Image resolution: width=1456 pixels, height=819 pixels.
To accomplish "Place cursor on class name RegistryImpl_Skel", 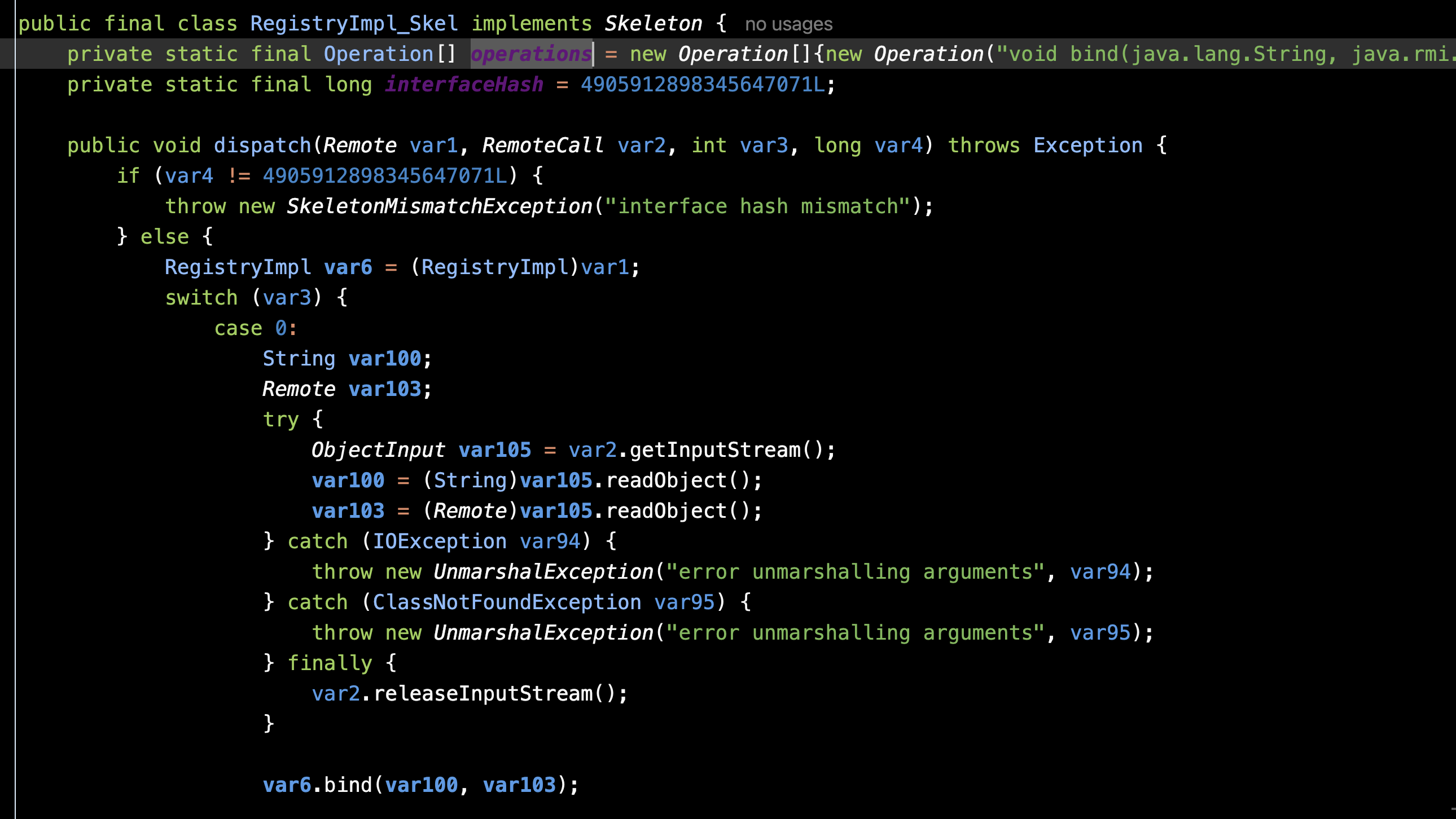I will coord(354,24).
